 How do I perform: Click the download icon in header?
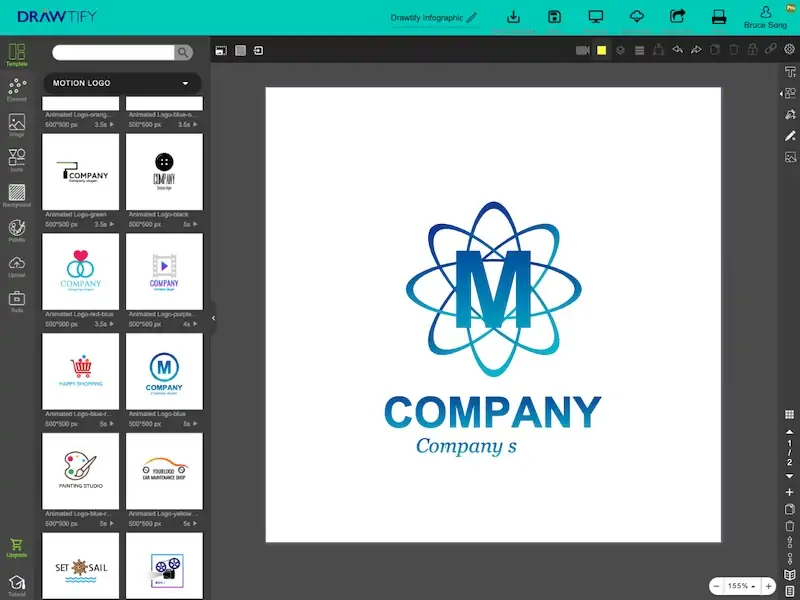[x=513, y=17]
